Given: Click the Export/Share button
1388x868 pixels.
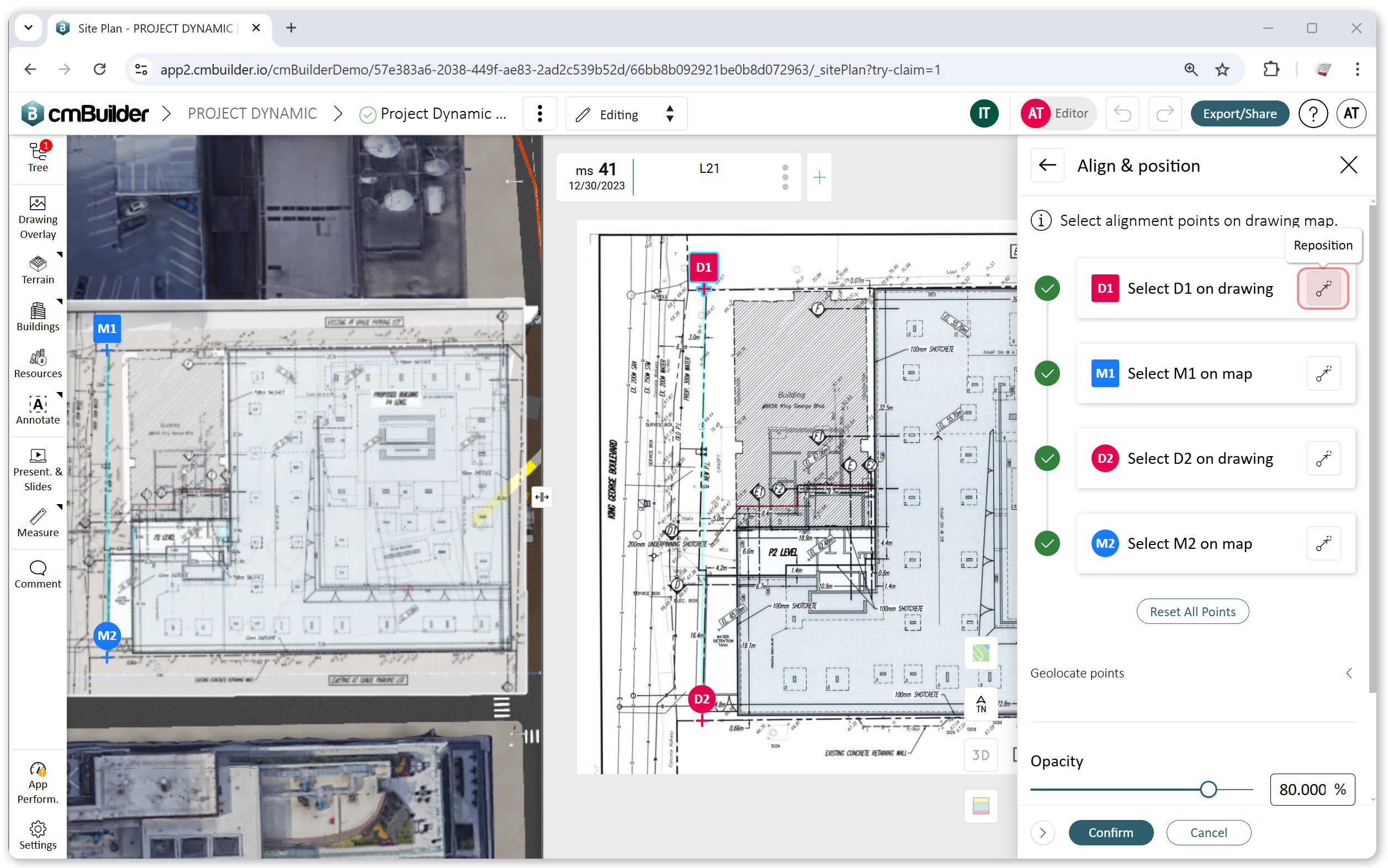Looking at the screenshot, I should tap(1239, 114).
